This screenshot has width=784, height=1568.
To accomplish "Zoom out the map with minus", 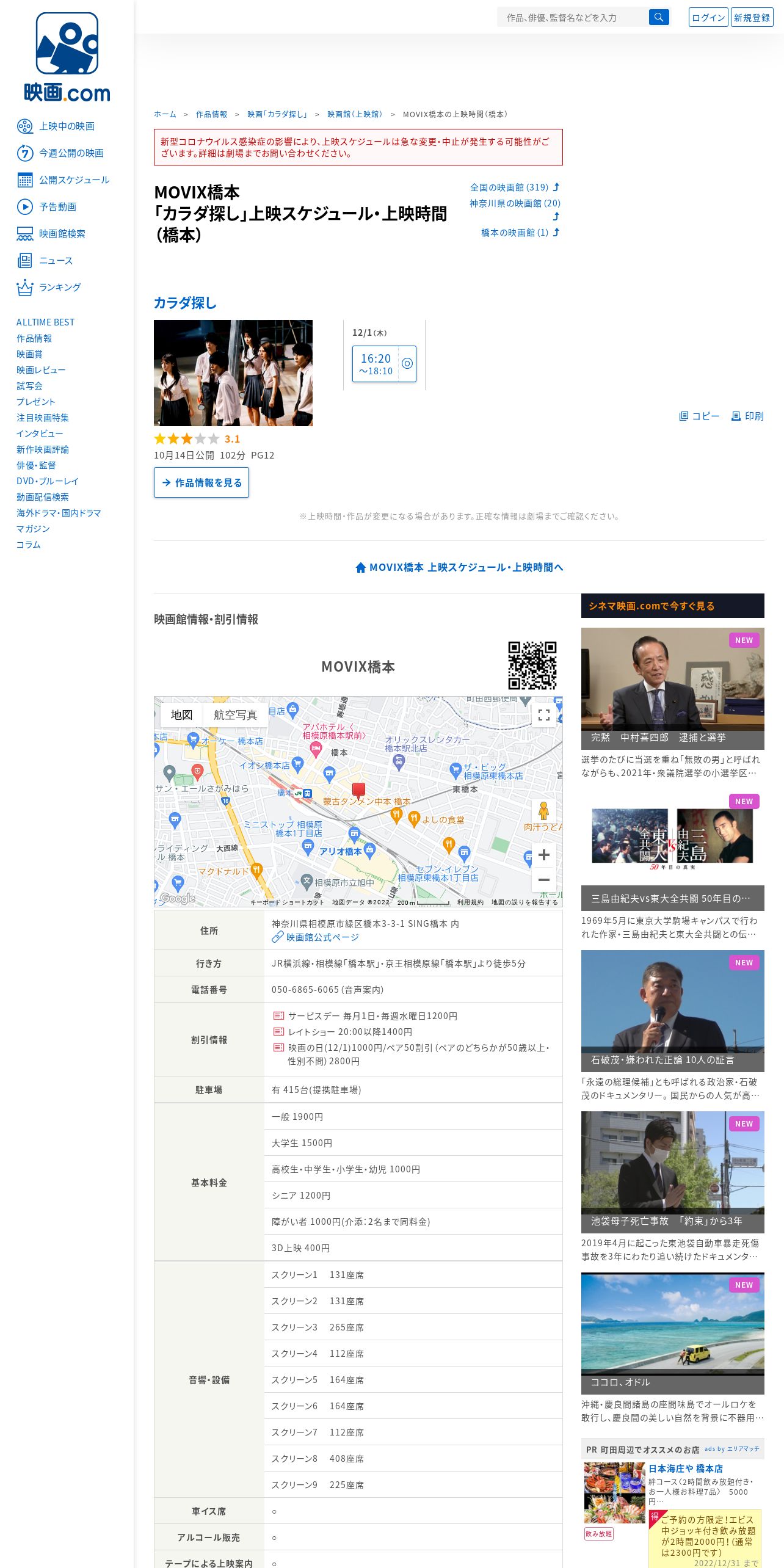I will click(543, 880).
